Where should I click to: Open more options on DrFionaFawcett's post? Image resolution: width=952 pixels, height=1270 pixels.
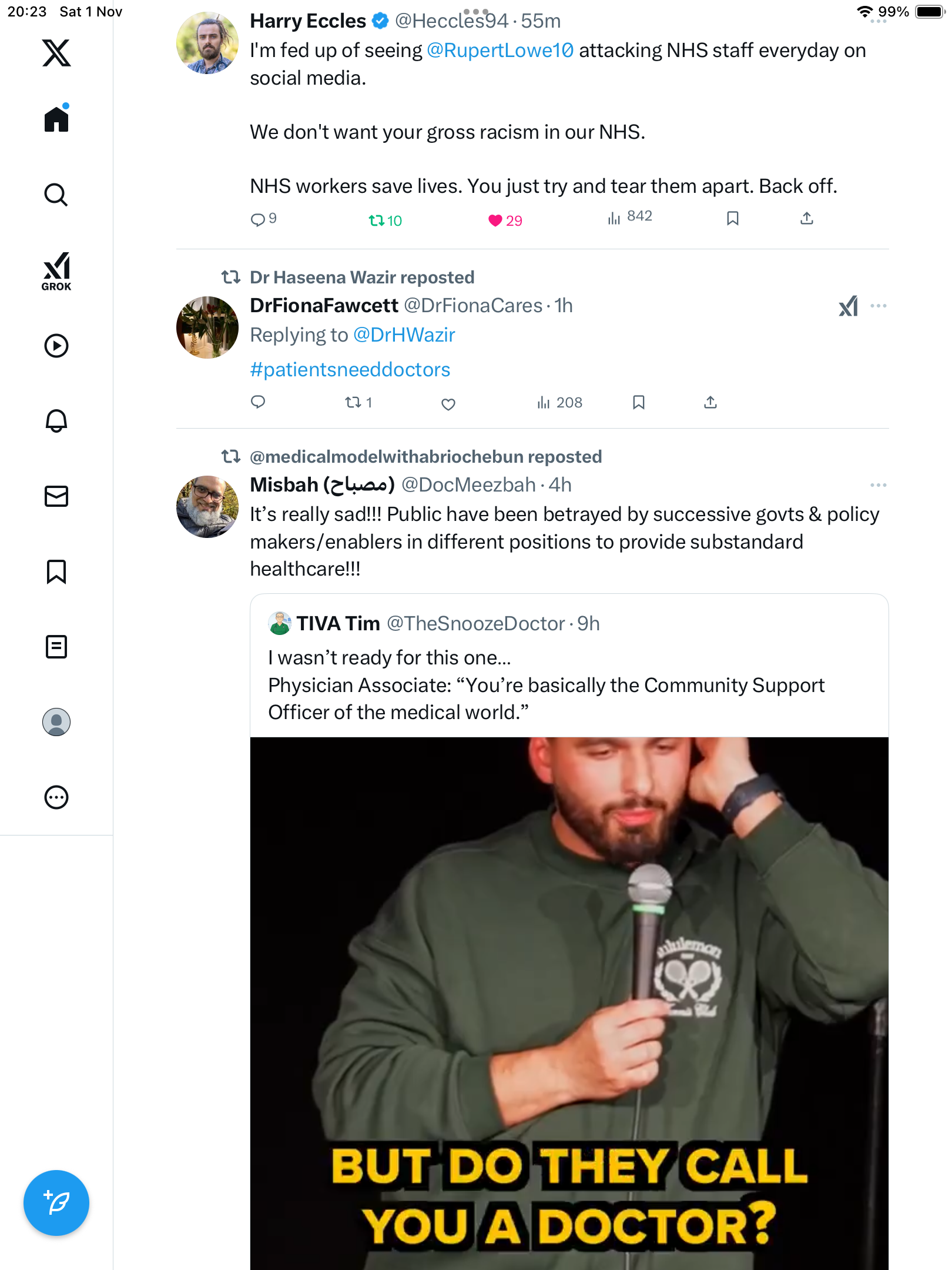point(879,306)
